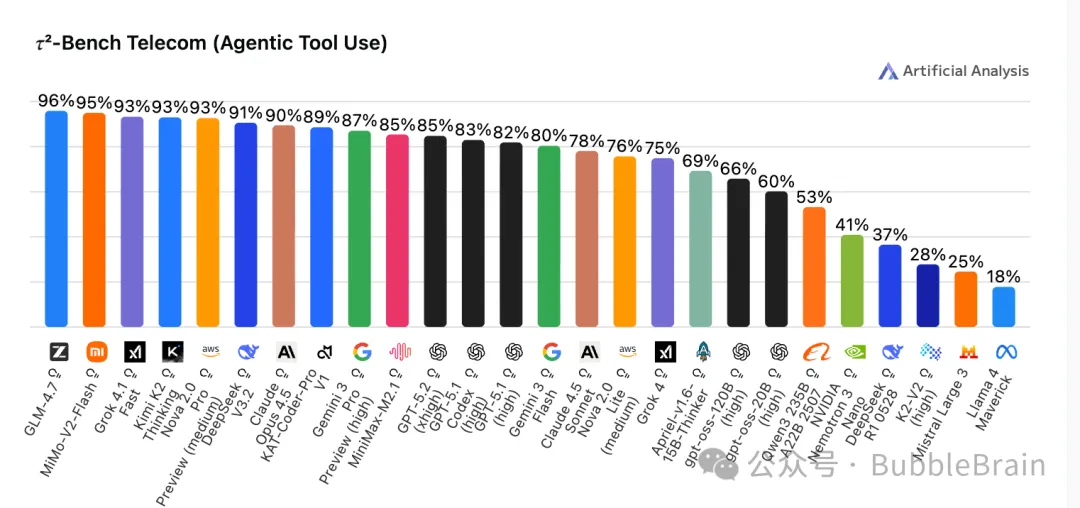Viewport: 1080px width, 508px height.
Task: Click the Artificial Analysis logo link
Action: [x=953, y=71]
